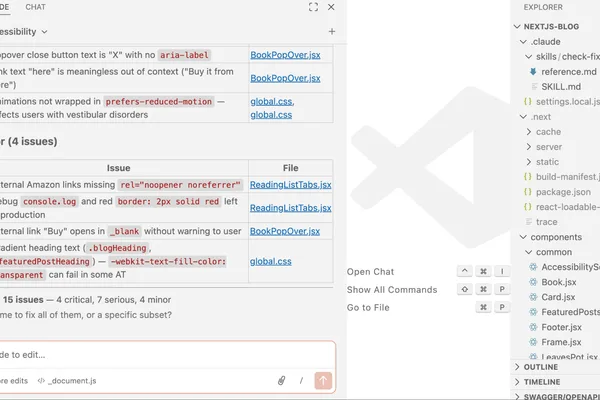This screenshot has width=600, height=400.
Task: Open Card.jsx in the explorer
Action: (558, 297)
